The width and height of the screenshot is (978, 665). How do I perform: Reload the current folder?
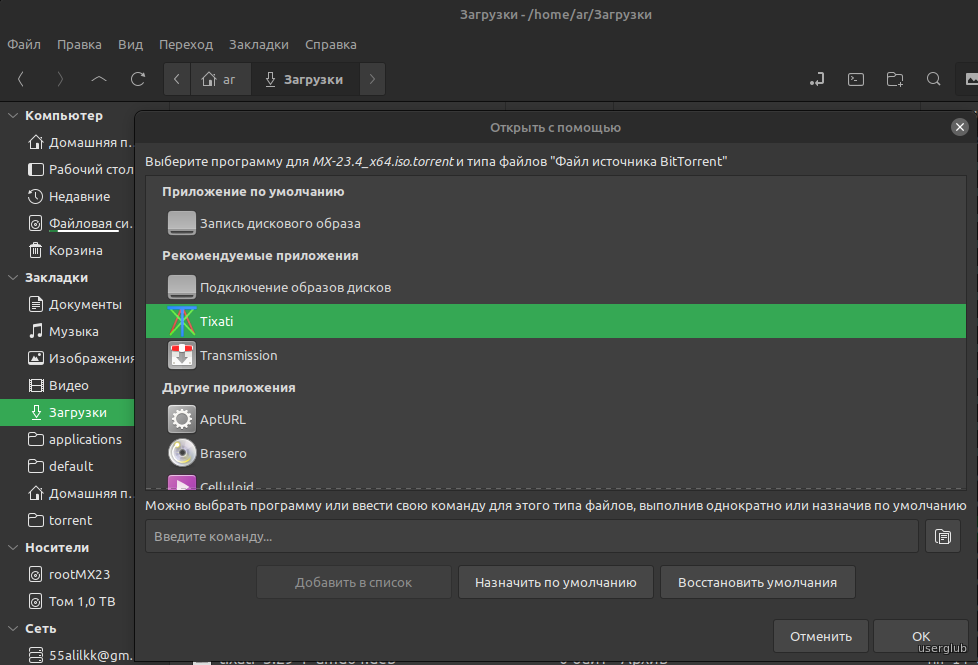pyautogui.click(x=138, y=79)
